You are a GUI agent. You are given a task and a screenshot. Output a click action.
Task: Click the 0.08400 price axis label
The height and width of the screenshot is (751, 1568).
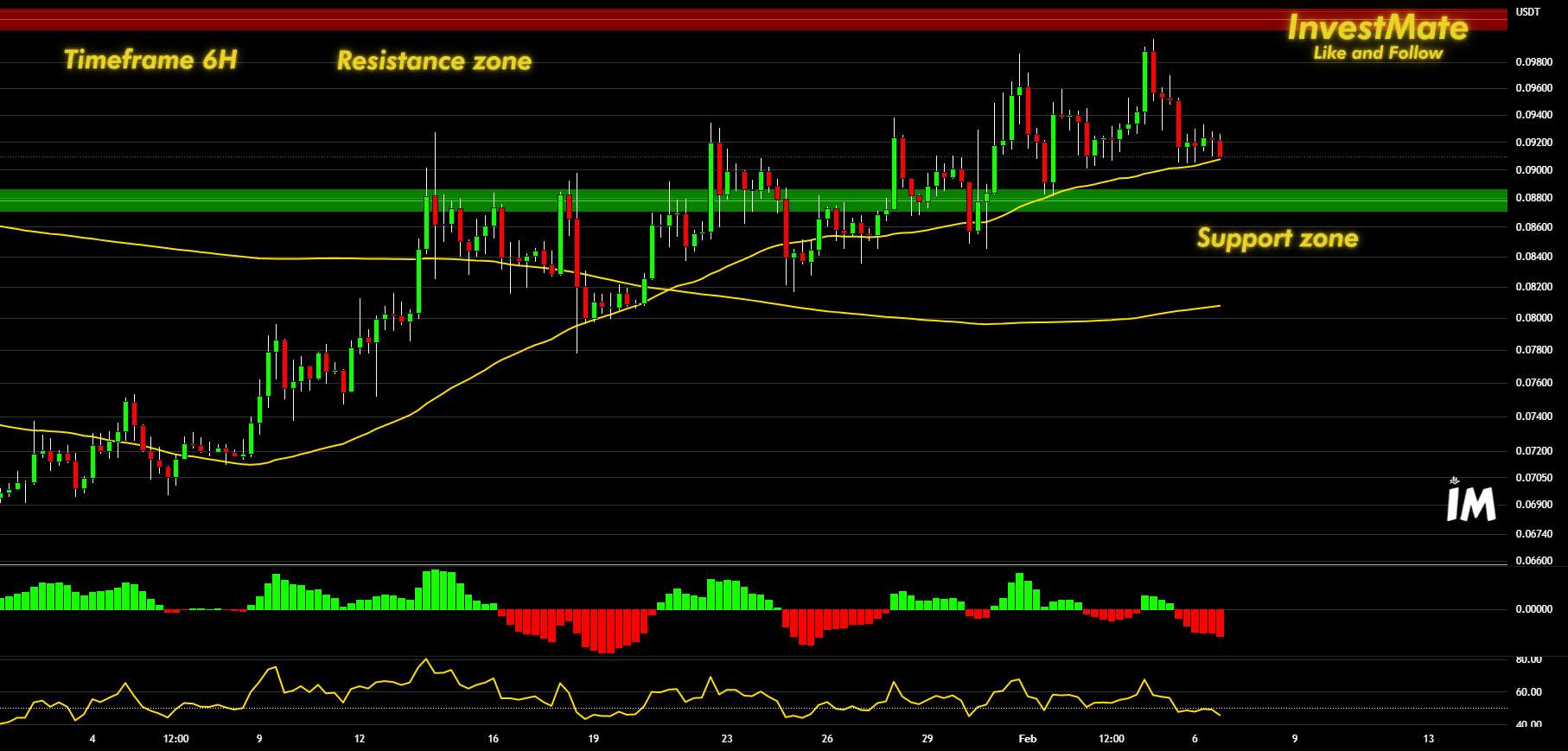tap(1533, 257)
